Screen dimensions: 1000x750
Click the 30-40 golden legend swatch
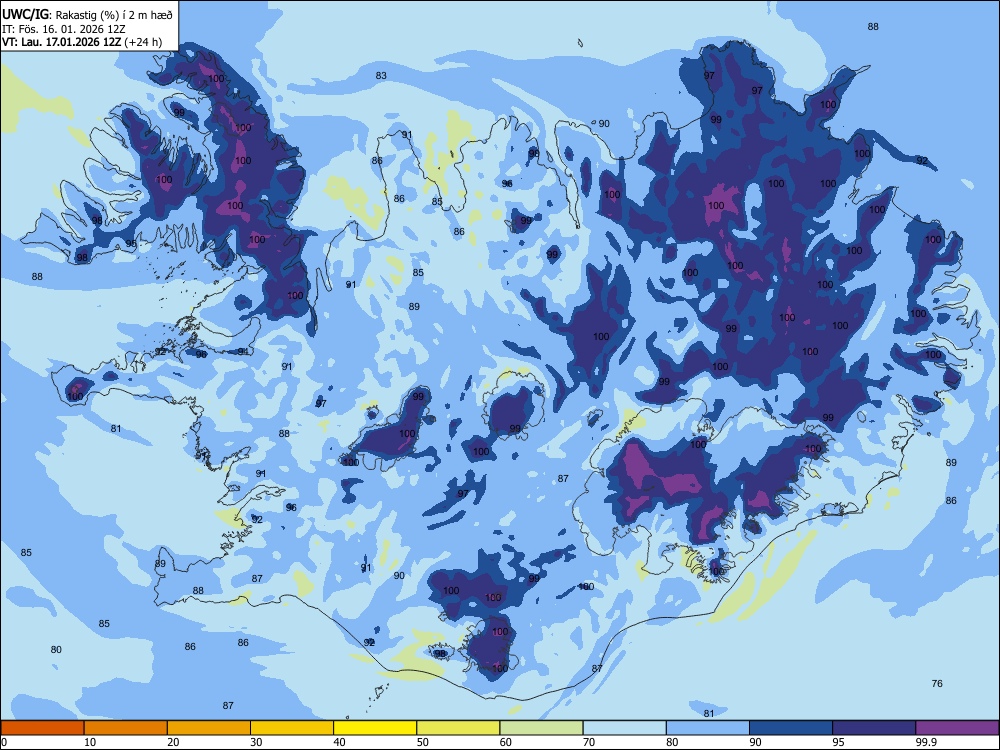pyautogui.click(x=291, y=728)
